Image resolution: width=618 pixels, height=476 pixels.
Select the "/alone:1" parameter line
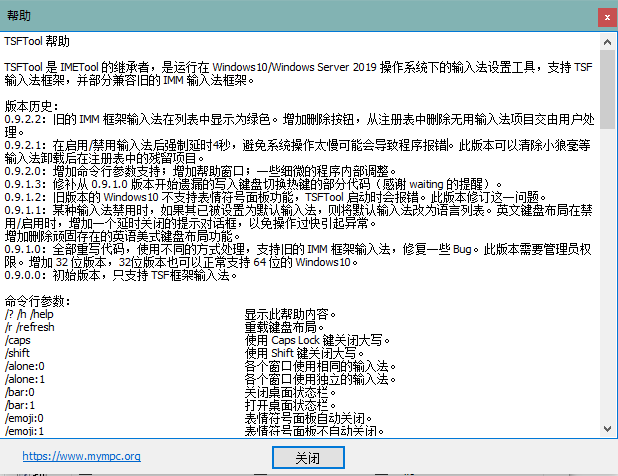point(25,379)
